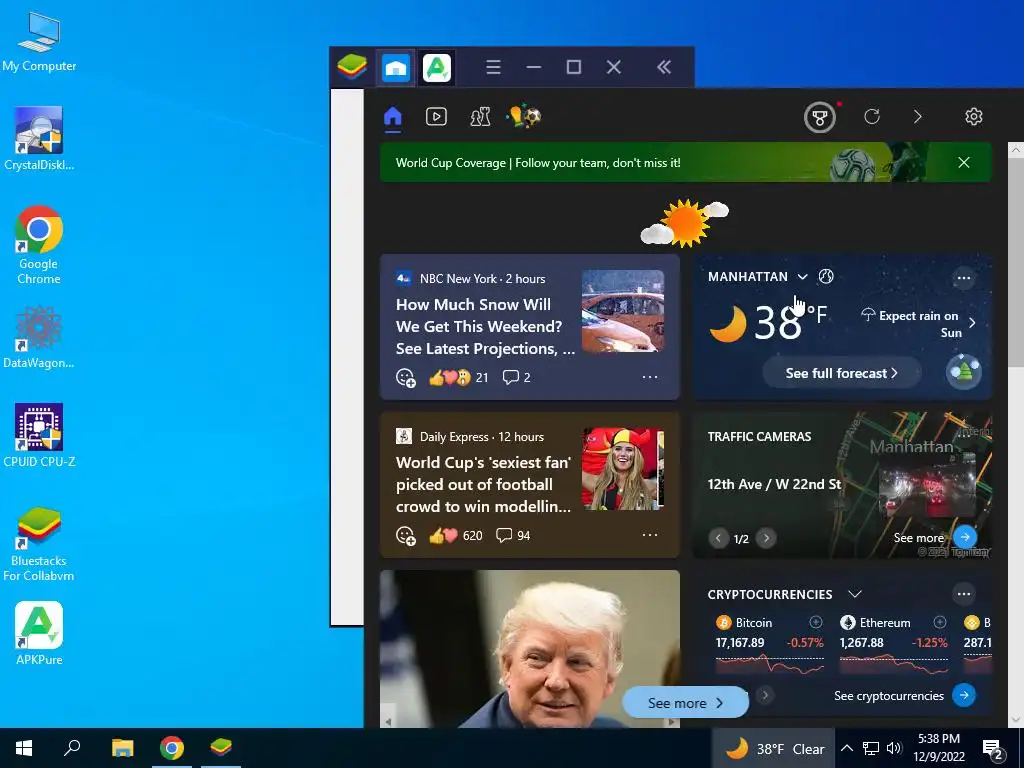Select the APKPure desktop shortcut
Screen dimensions: 1024x768
coord(39,633)
